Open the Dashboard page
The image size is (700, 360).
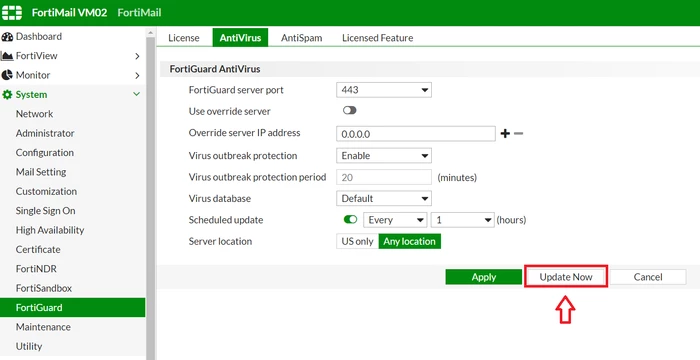tap(38, 37)
